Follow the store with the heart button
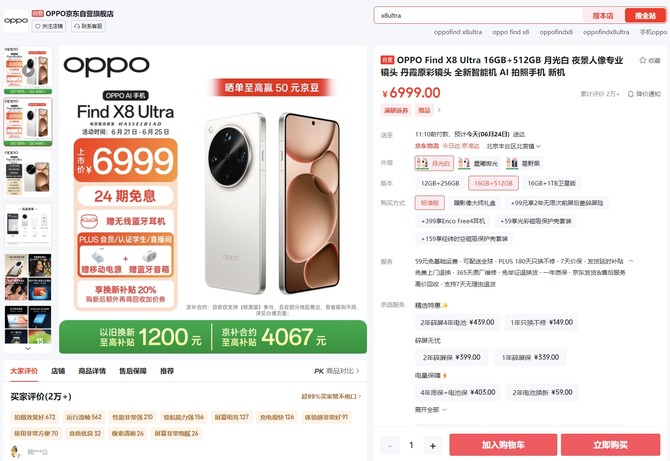 (49, 26)
